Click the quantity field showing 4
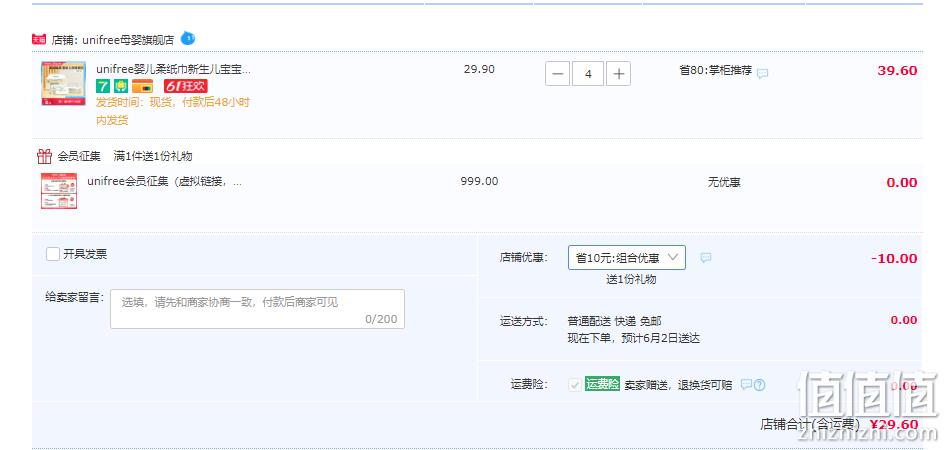Viewport: 947px width, 450px height. 588,74
